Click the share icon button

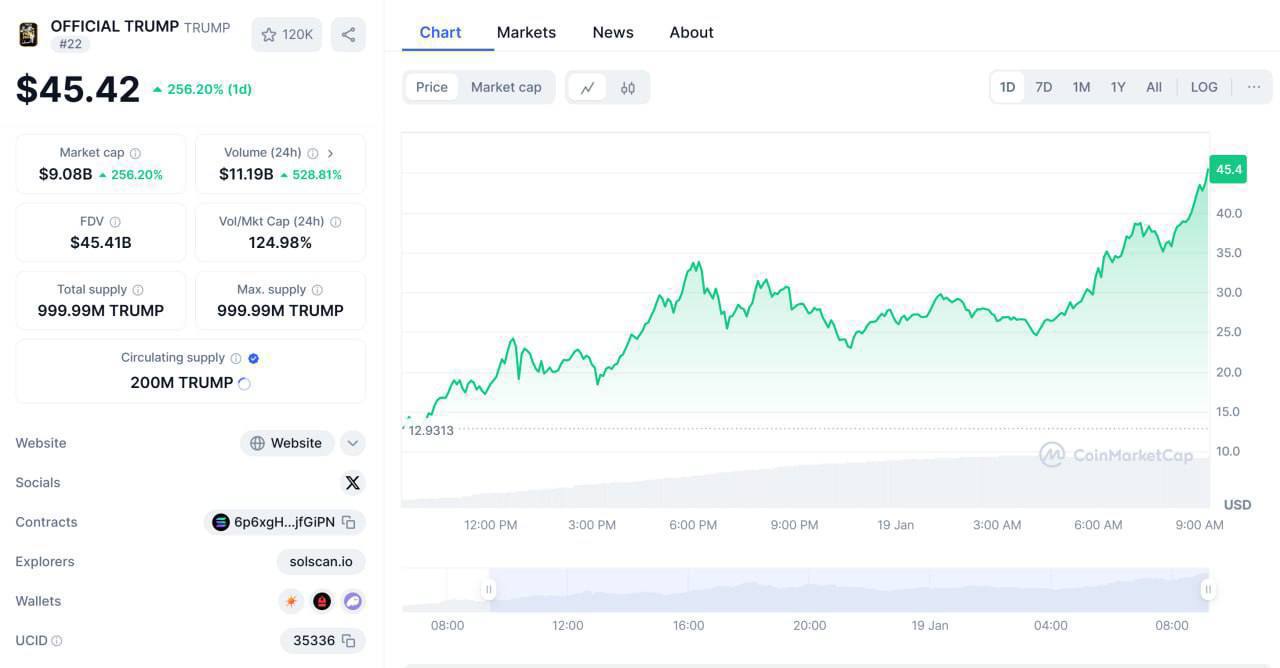tap(348, 35)
